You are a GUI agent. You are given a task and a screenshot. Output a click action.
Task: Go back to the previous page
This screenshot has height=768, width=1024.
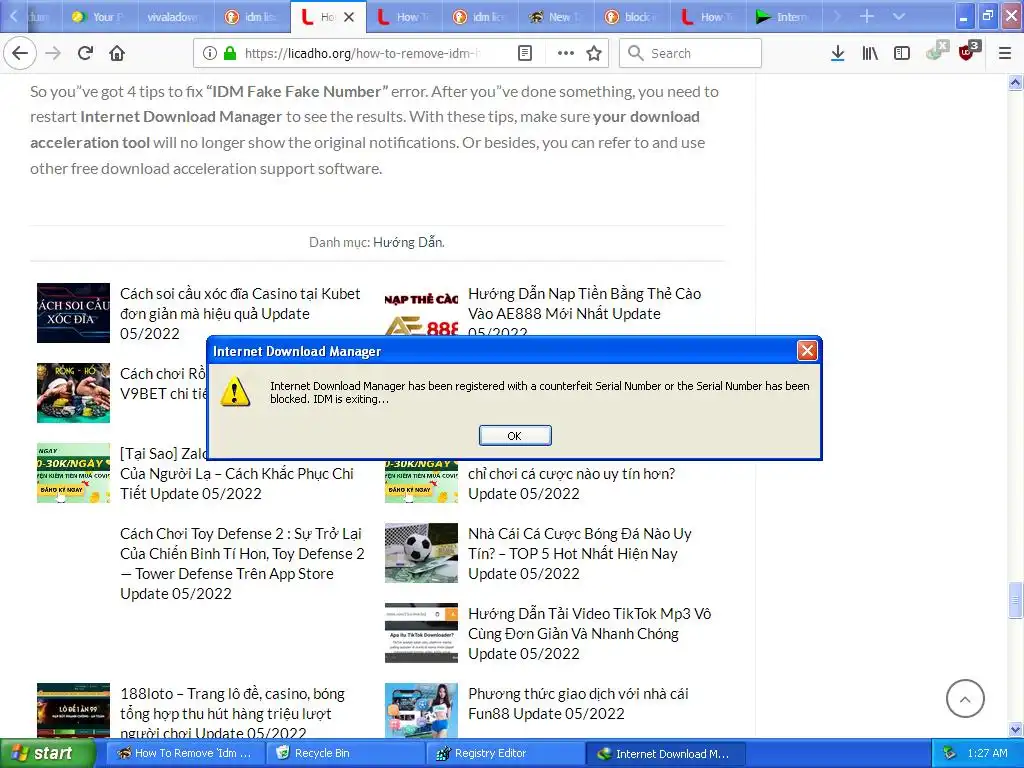(x=20, y=53)
